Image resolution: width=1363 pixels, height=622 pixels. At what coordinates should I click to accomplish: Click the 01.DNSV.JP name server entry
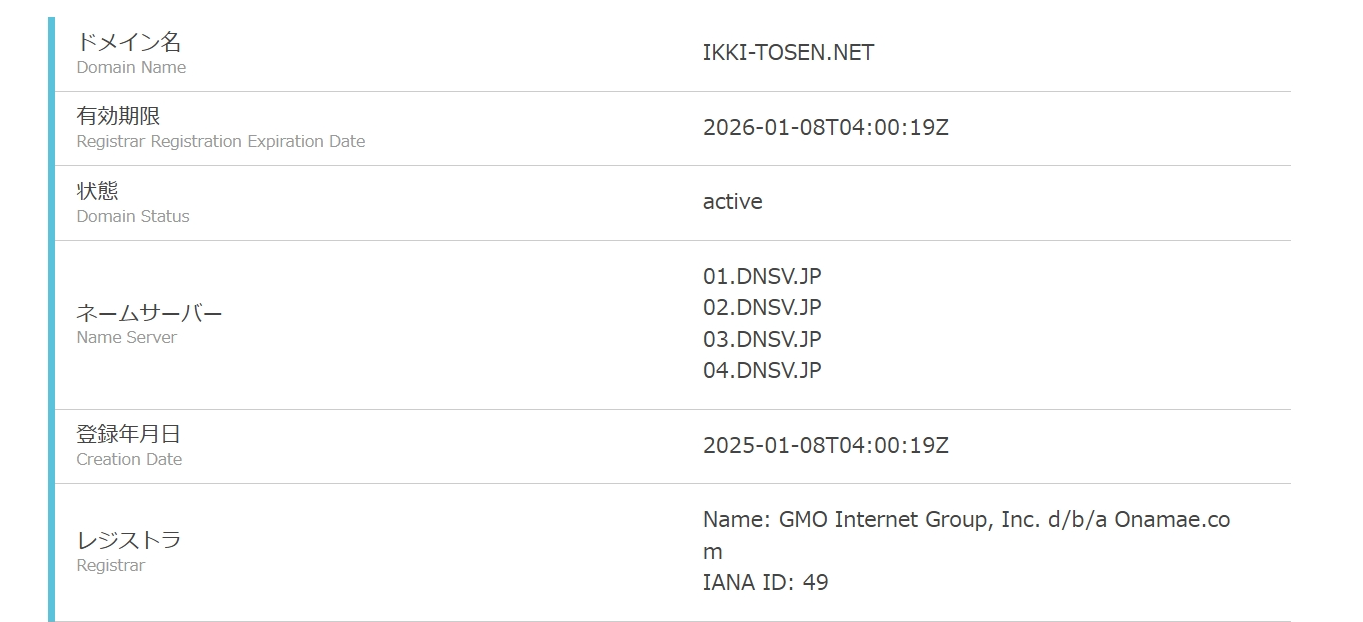click(x=761, y=277)
